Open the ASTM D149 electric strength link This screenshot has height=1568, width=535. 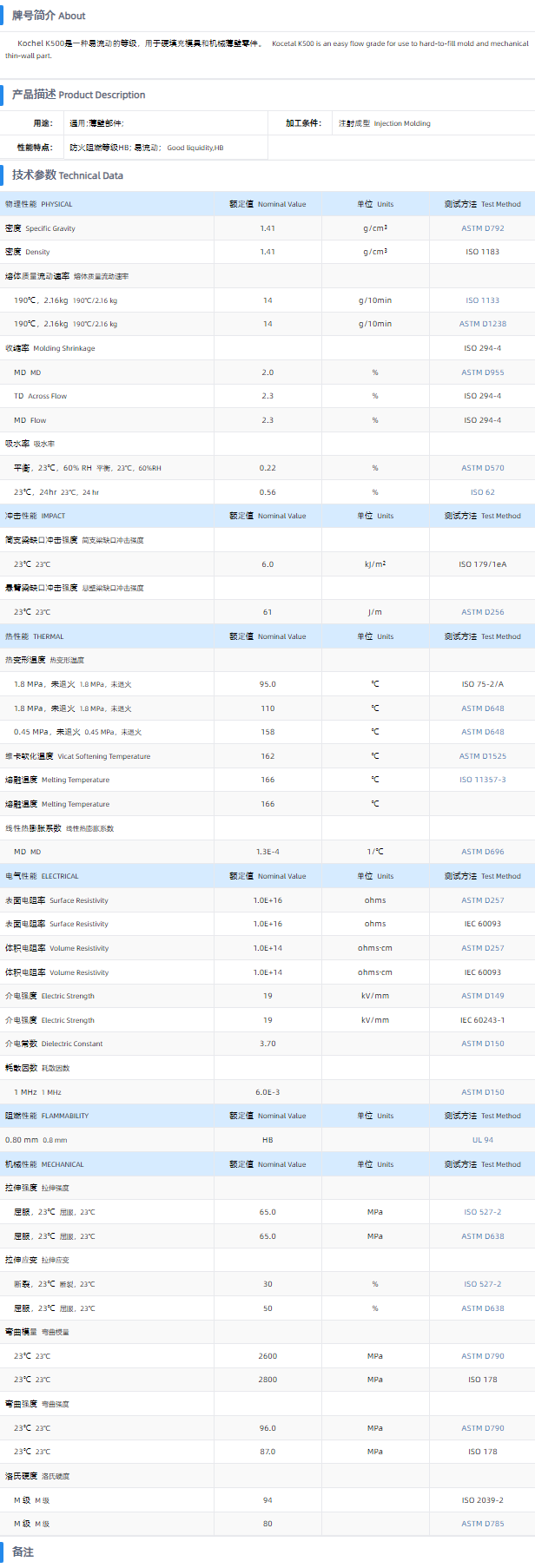(482, 996)
